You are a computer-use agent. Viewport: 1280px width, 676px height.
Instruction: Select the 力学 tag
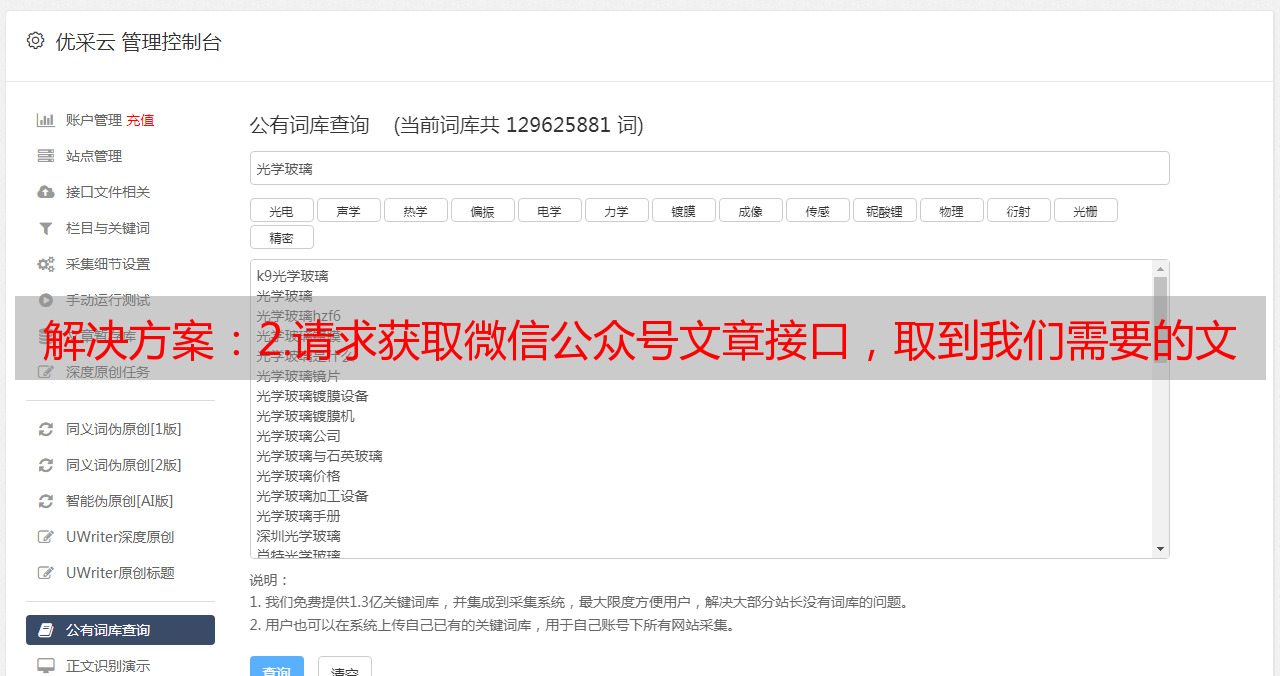(617, 210)
